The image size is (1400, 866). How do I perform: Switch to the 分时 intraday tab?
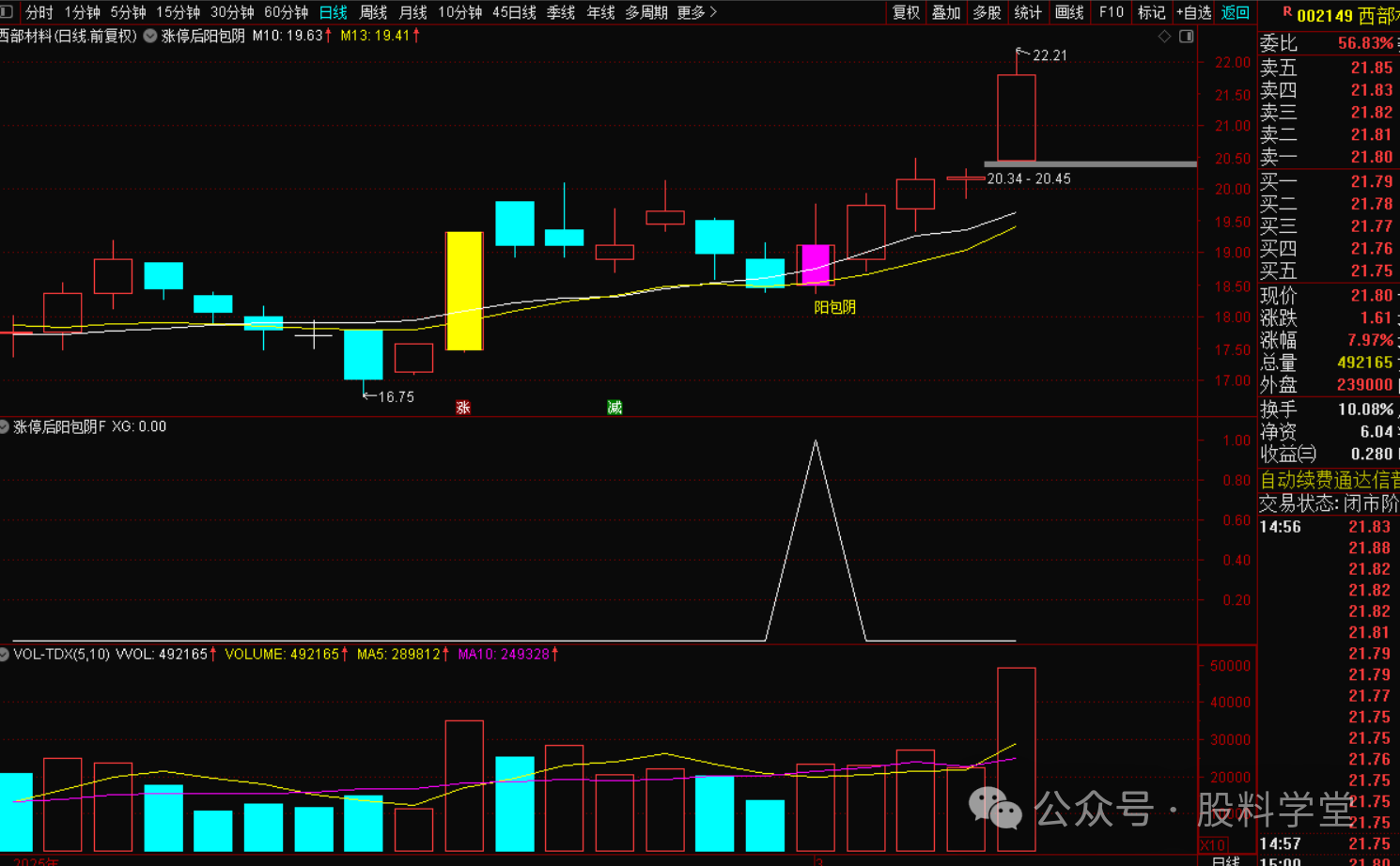(x=39, y=12)
